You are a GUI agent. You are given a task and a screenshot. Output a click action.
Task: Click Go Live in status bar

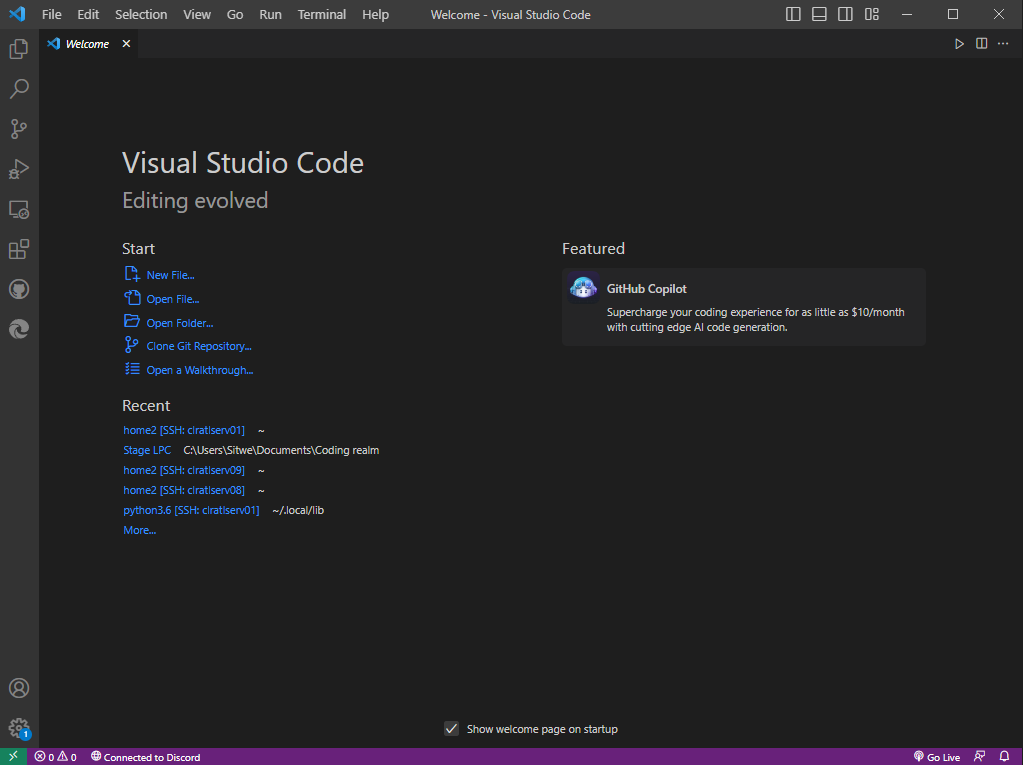coord(937,757)
